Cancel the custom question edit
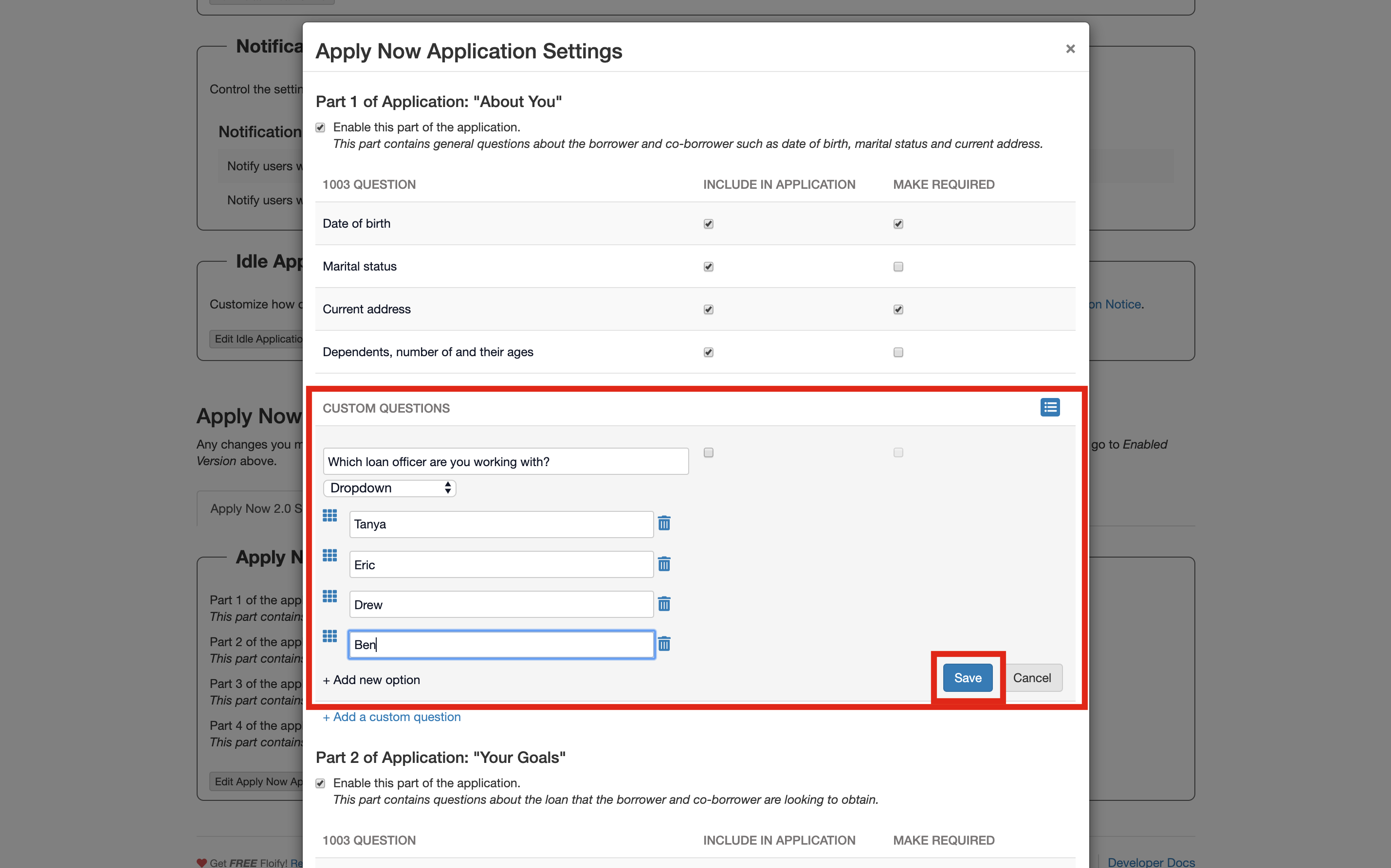Viewport: 1391px width, 868px height. coord(1032,677)
